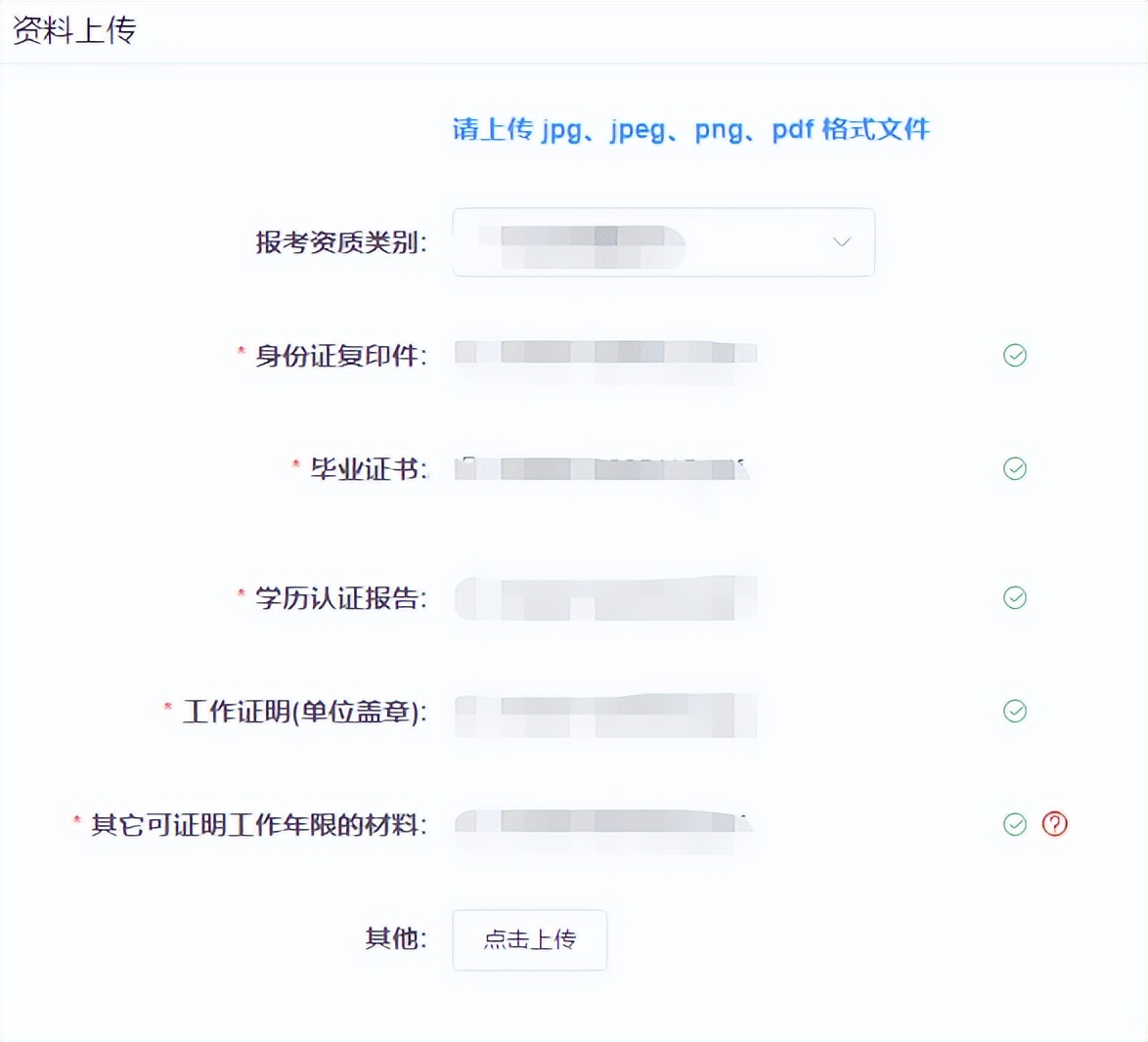Expand the qualification category selector

pyautogui.click(x=664, y=242)
